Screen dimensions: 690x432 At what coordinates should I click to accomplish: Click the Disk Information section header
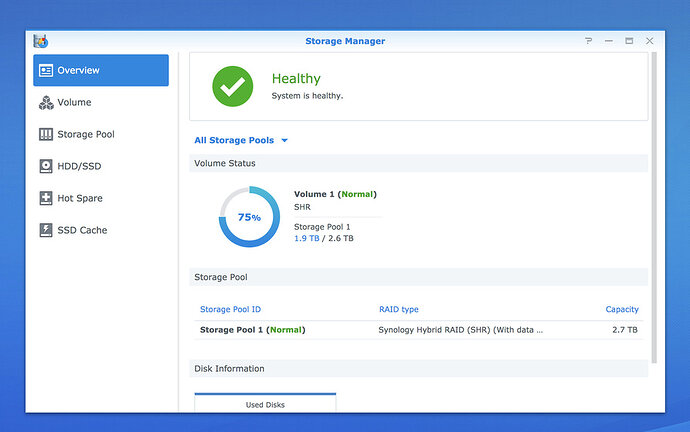[x=418, y=369]
